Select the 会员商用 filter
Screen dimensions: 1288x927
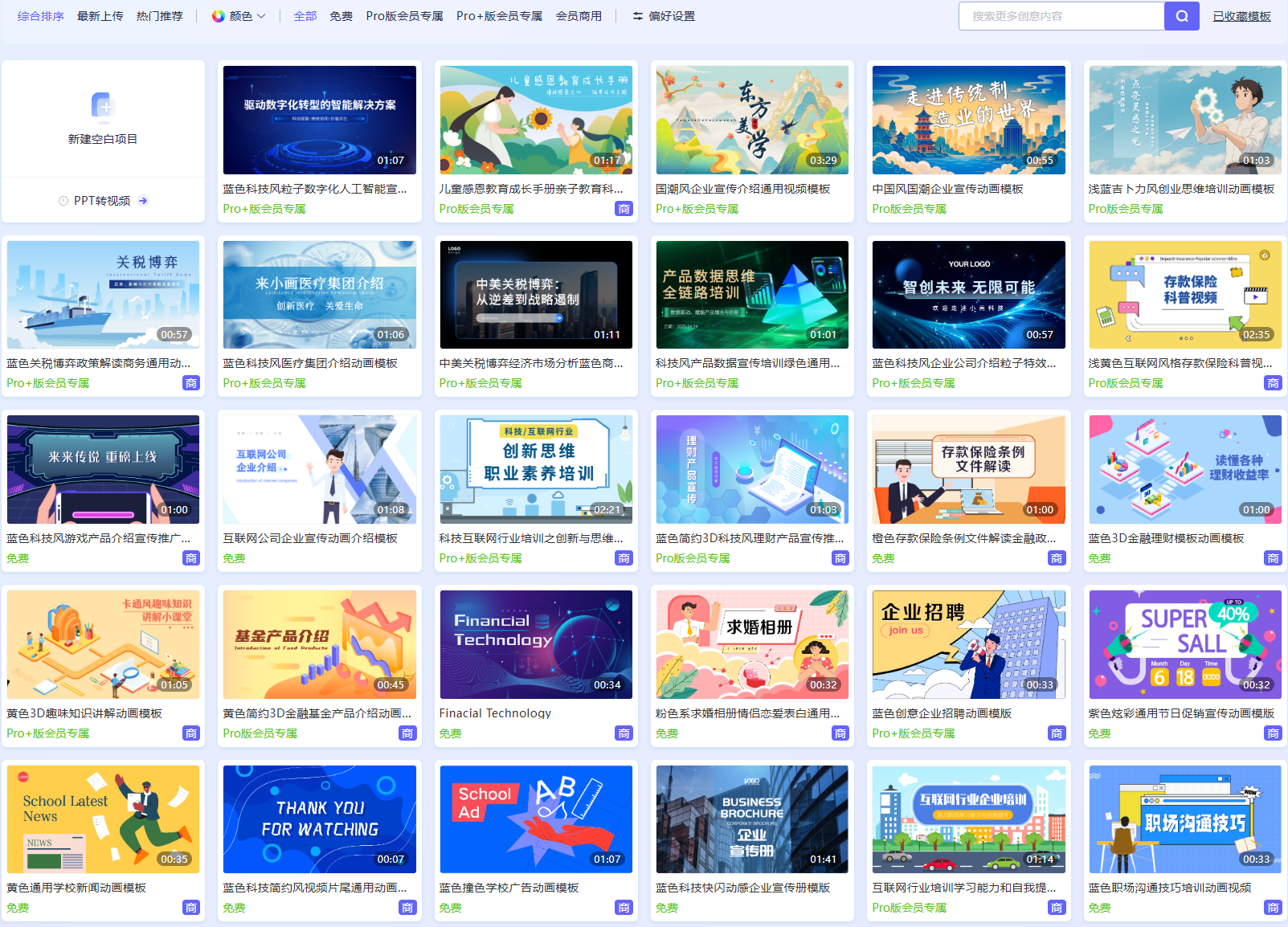tap(579, 16)
